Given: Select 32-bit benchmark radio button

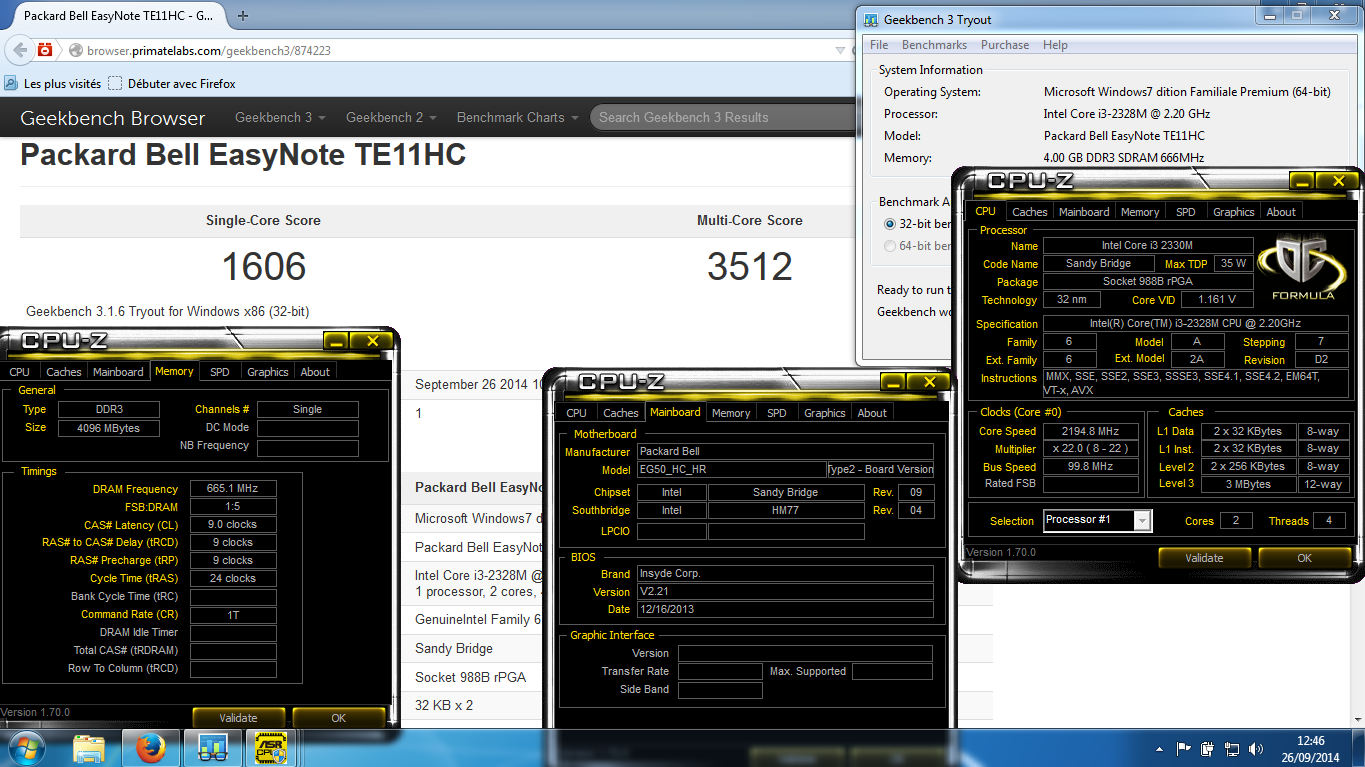Looking at the screenshot, I should (890, 224).
